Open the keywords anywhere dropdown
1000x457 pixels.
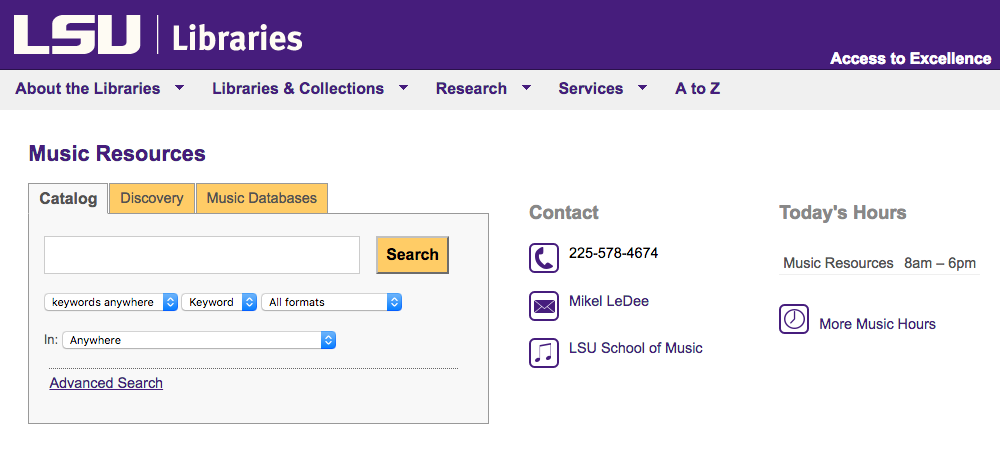(x=111, y=302)
